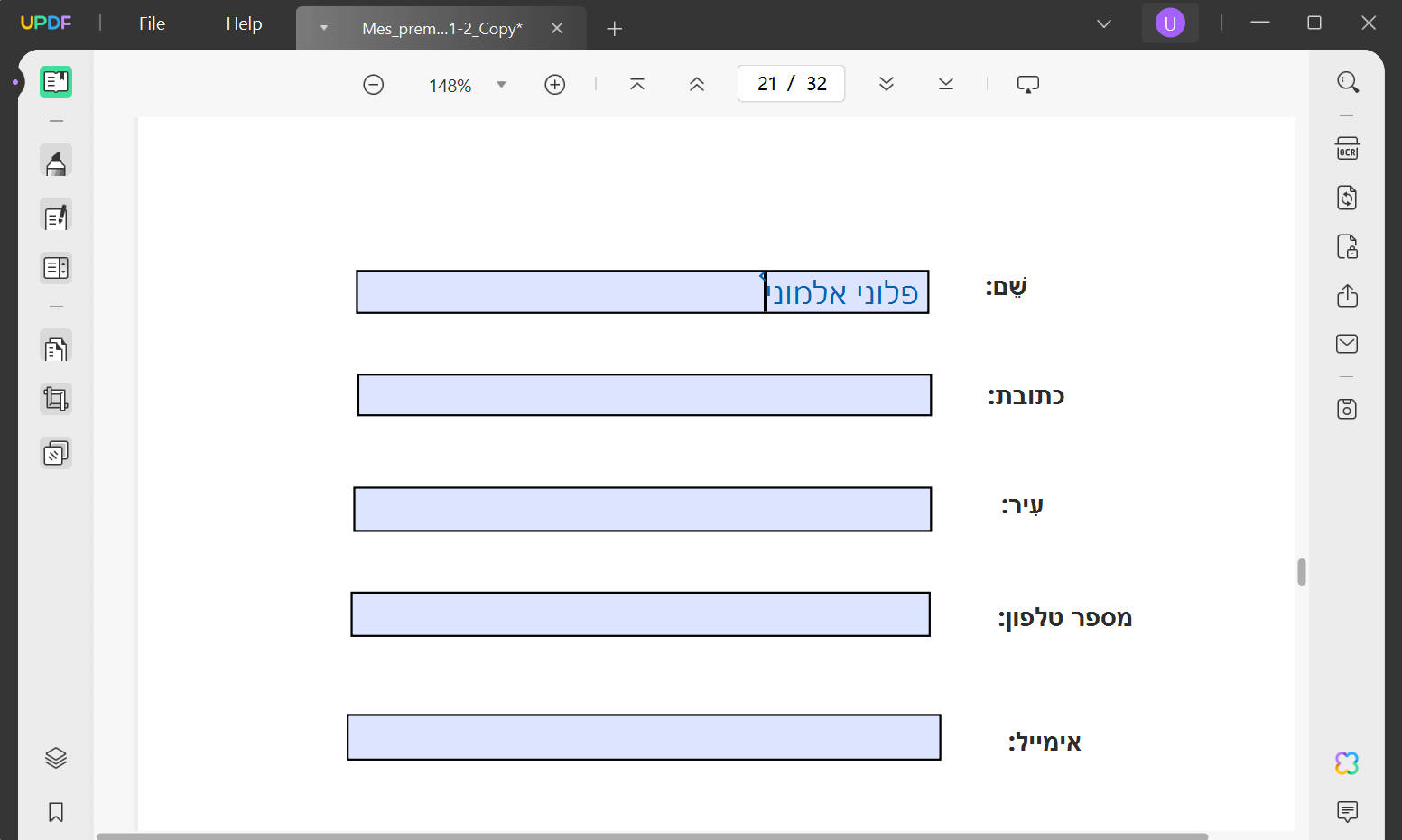Expand the window arrangement dropdown near account avatar
Viewport: 1402px width, 840px height.
(1103, 23)
